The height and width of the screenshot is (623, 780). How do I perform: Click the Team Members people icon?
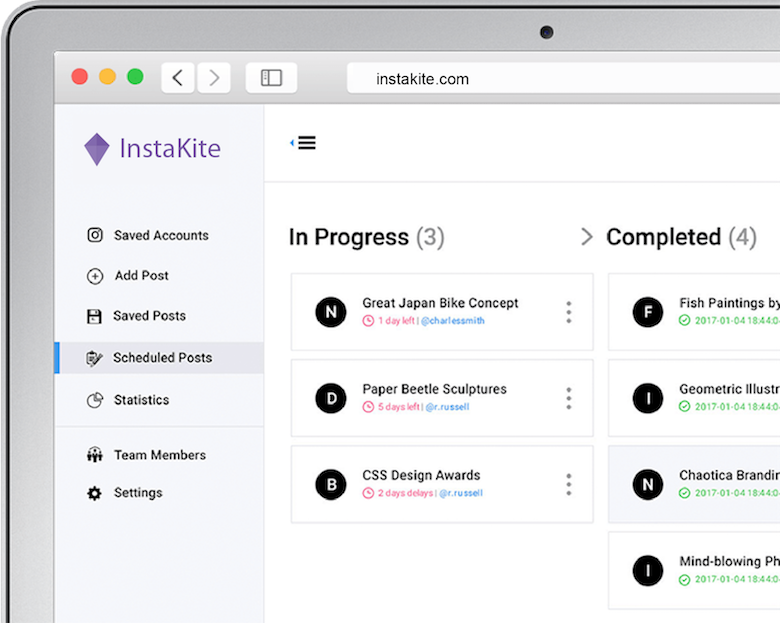(x=95, y=455)
